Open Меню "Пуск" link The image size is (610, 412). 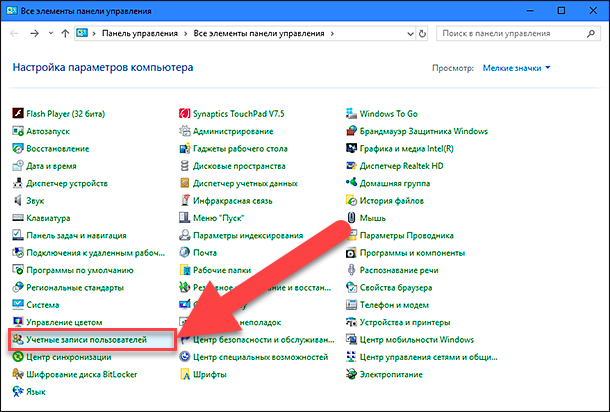click(219, 218)
